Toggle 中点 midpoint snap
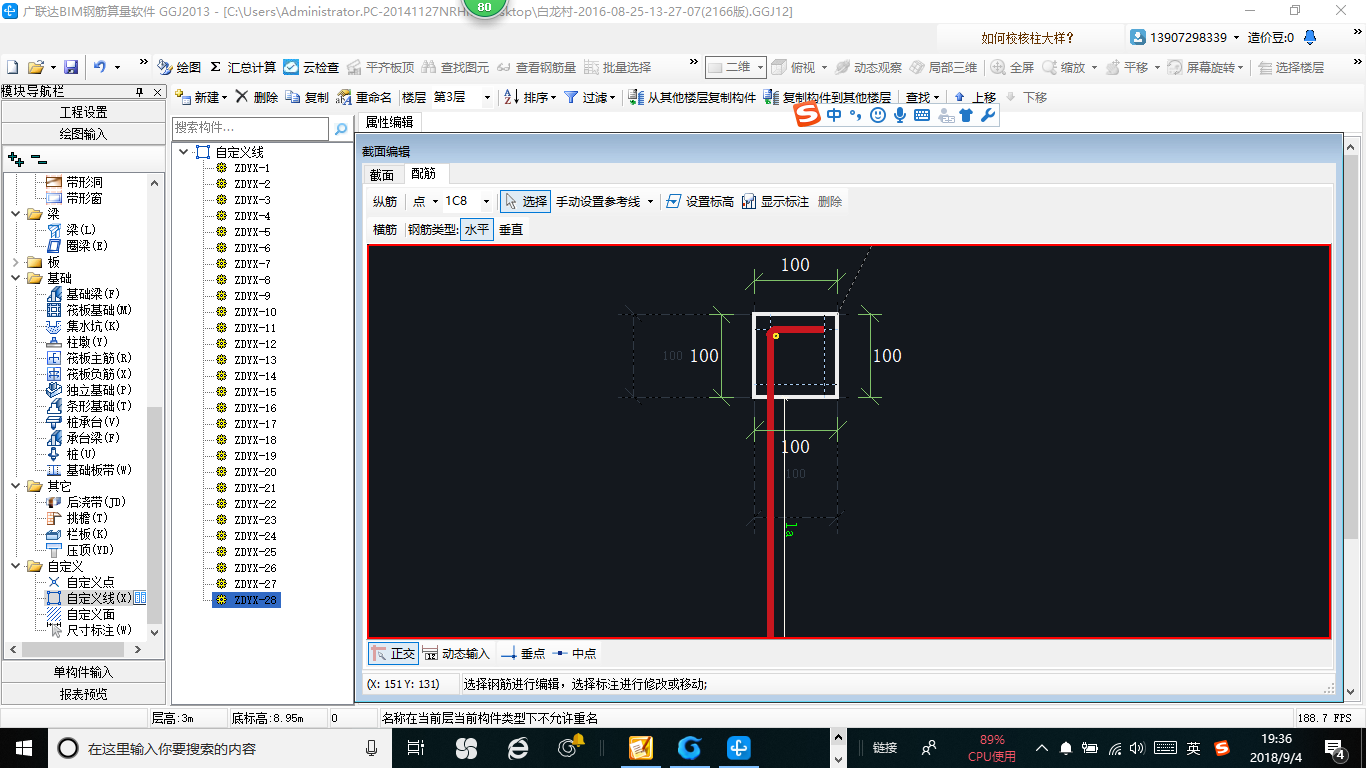 575,653
